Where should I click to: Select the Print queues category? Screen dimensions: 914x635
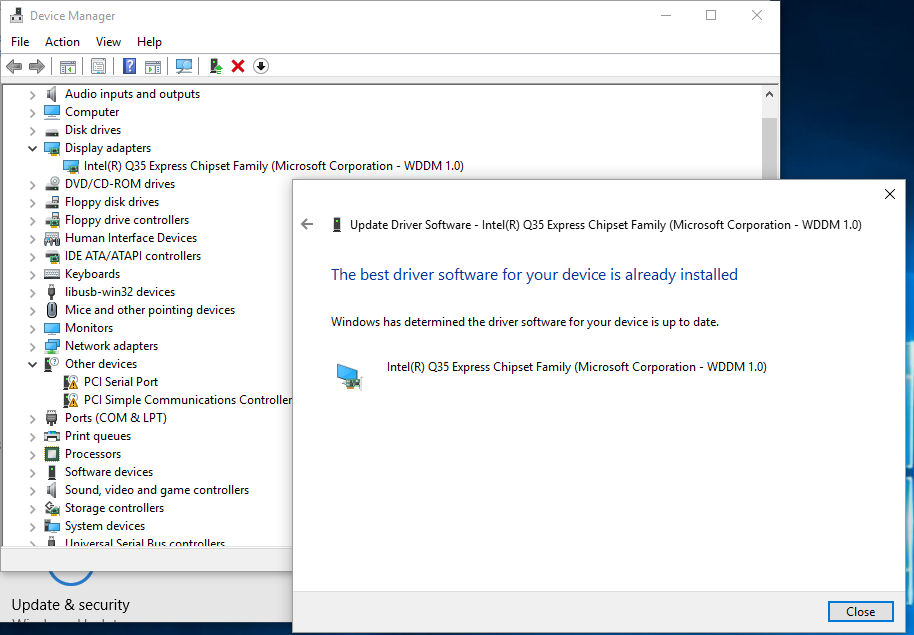pyautogui.click(x=98, y=436)
